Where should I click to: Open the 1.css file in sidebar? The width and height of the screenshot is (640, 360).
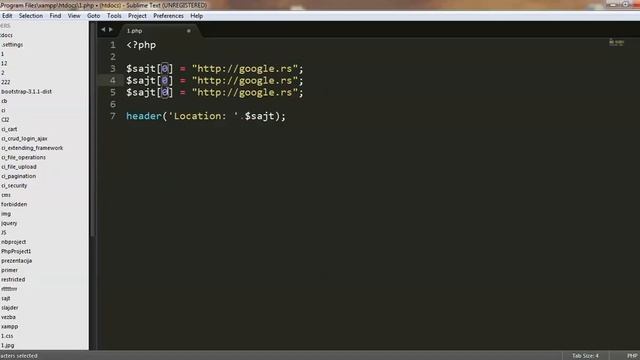7,336
